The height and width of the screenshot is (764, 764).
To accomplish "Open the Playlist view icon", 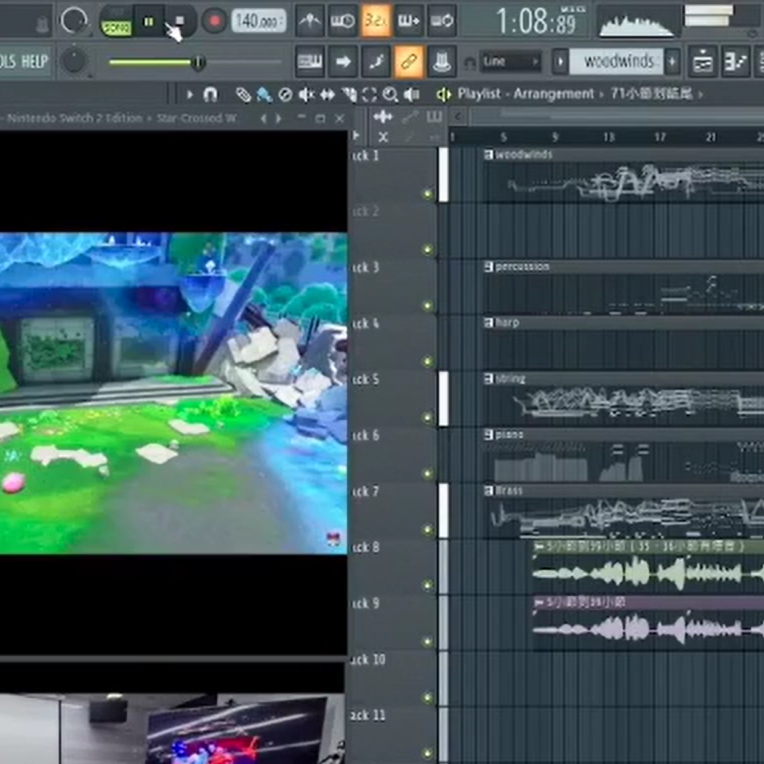I will 703,62.
